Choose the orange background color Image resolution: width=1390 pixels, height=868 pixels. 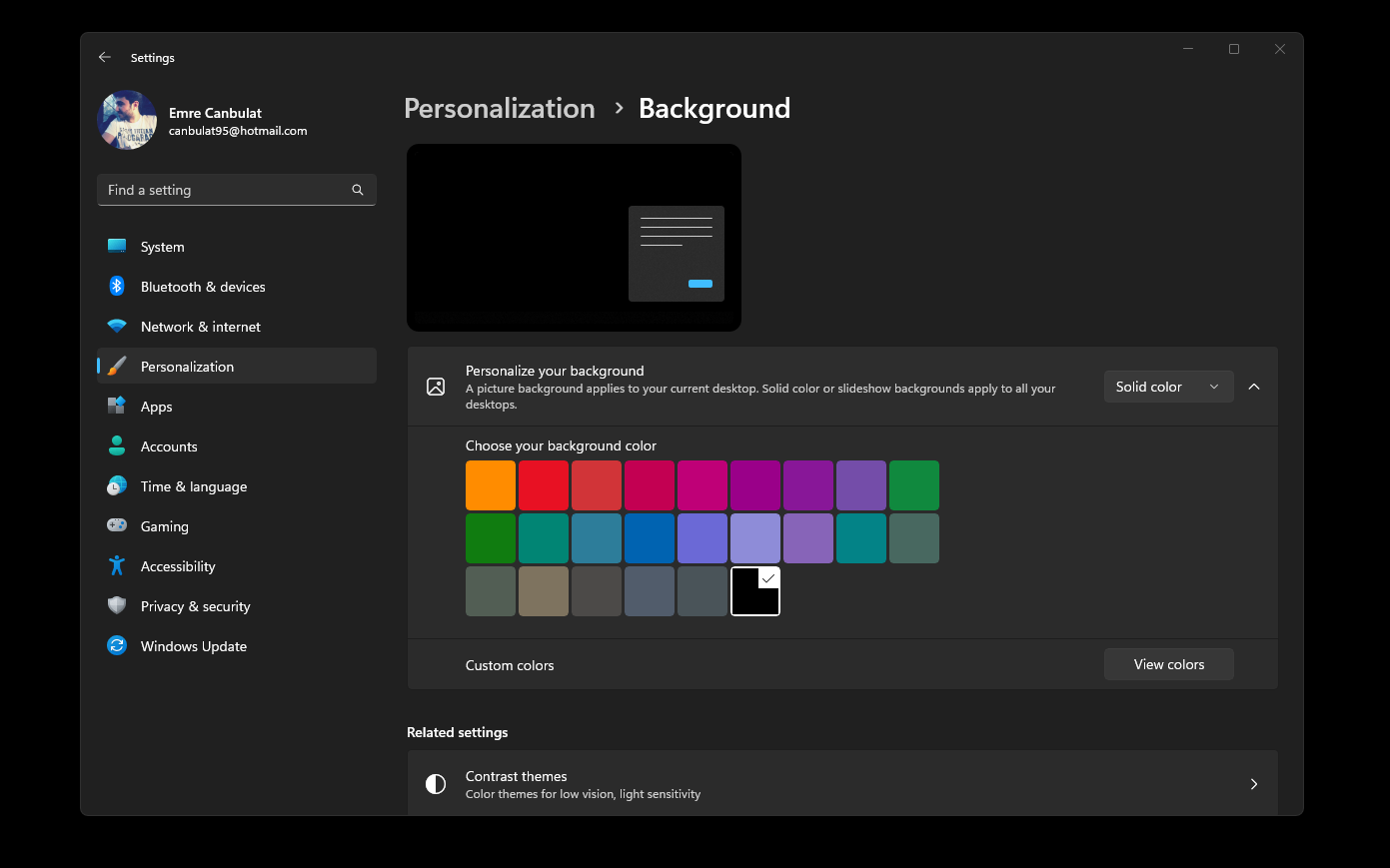[491, 485]
